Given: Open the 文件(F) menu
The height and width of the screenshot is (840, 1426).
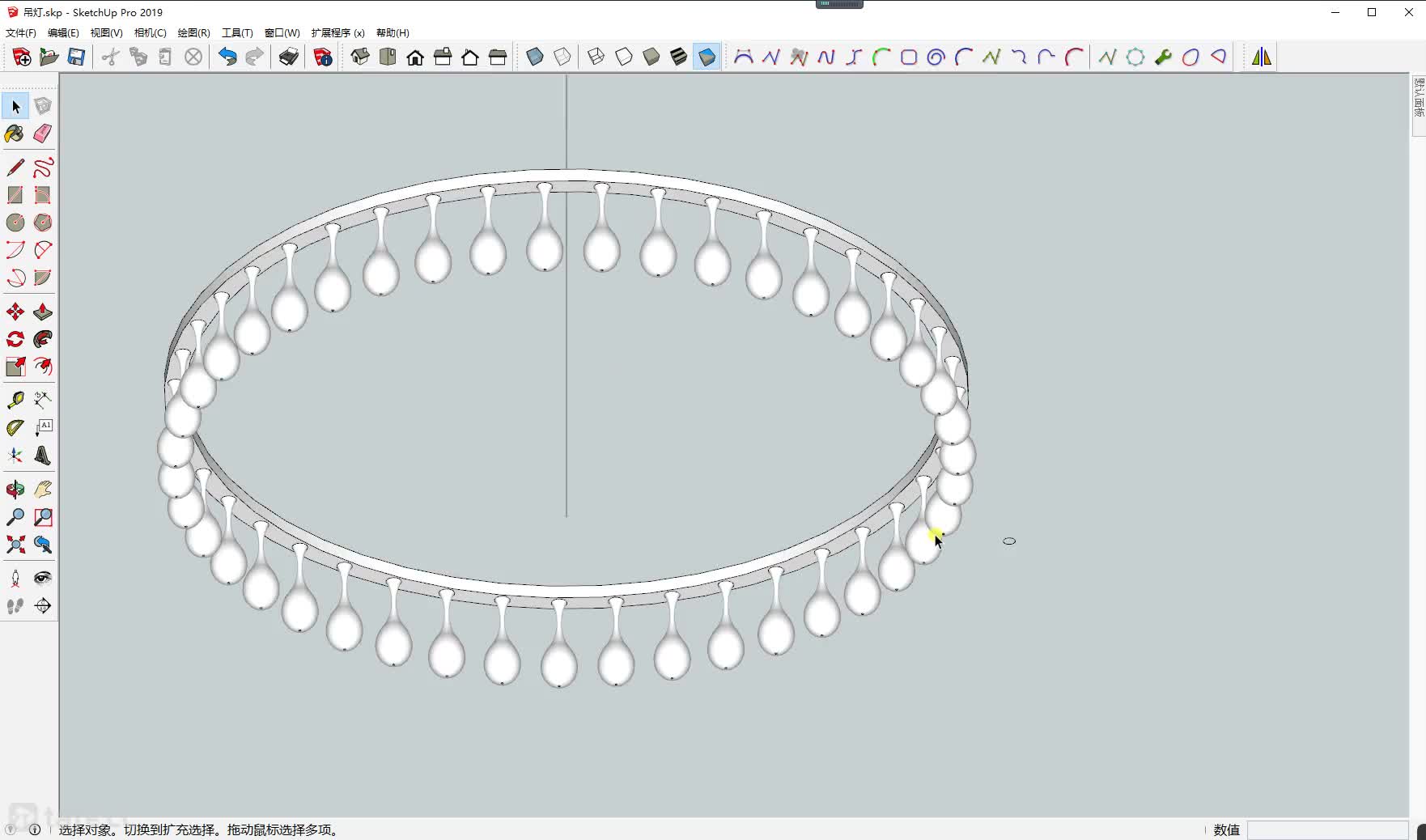Looking at the screenshot, I should coord(21,33).
